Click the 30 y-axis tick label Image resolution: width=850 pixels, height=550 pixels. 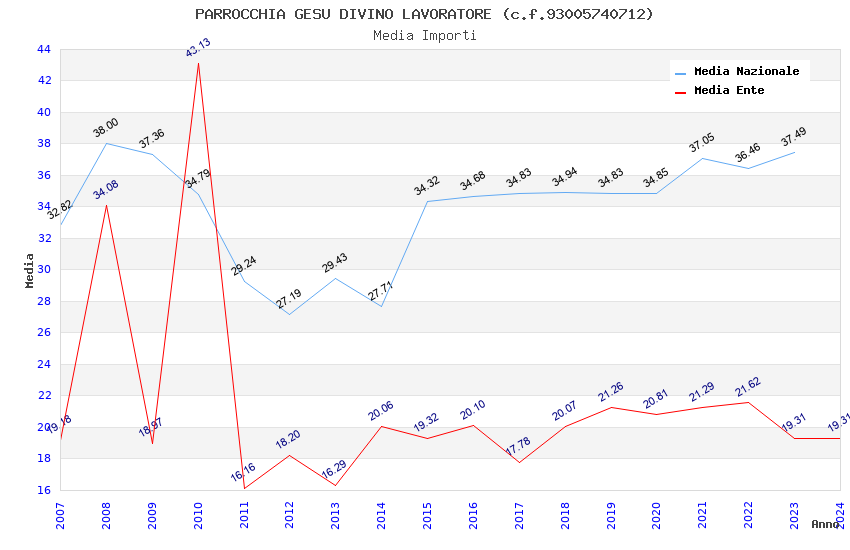(x=44, y=269)
